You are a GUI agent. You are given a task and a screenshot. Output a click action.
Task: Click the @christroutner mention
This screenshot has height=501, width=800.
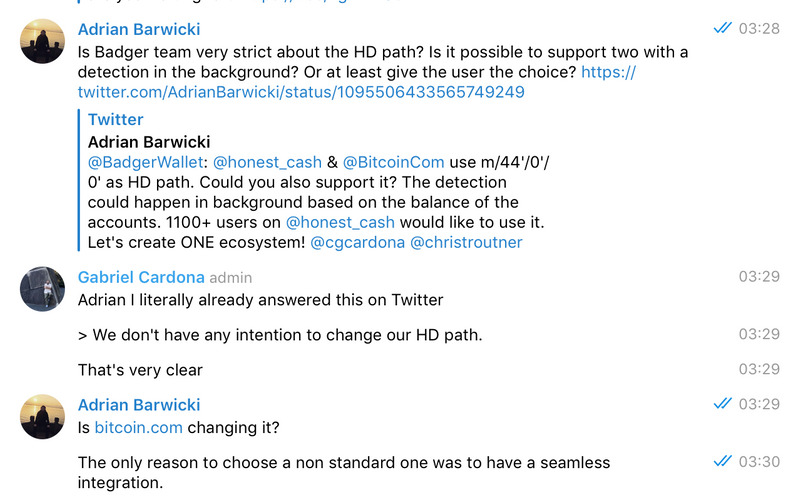click(466, 242)
